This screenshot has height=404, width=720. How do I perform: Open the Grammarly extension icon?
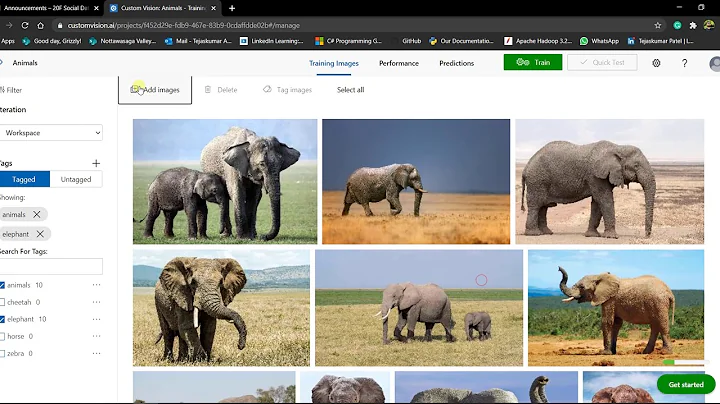(677, 25)
